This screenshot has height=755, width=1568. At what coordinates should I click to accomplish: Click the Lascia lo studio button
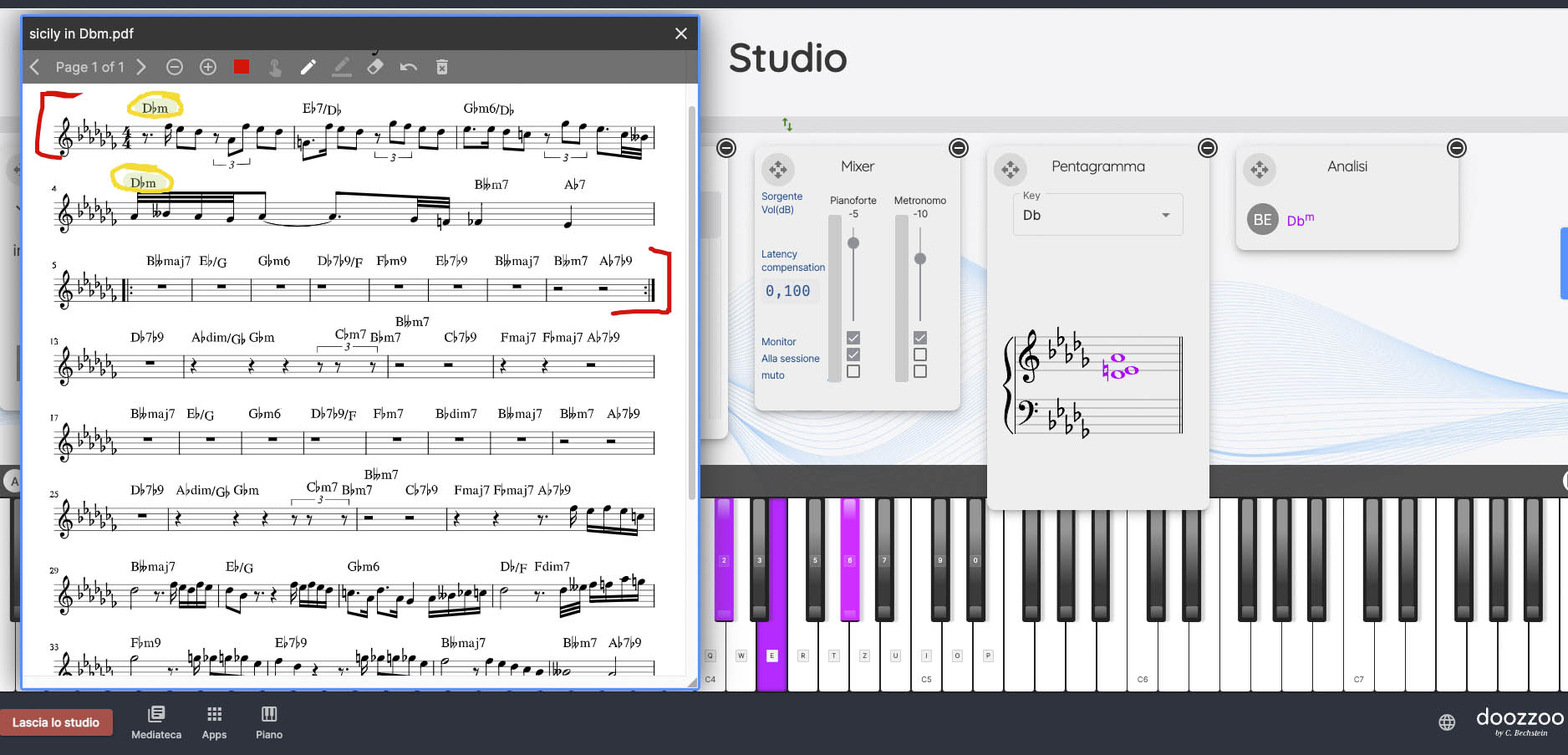[56, 722]
